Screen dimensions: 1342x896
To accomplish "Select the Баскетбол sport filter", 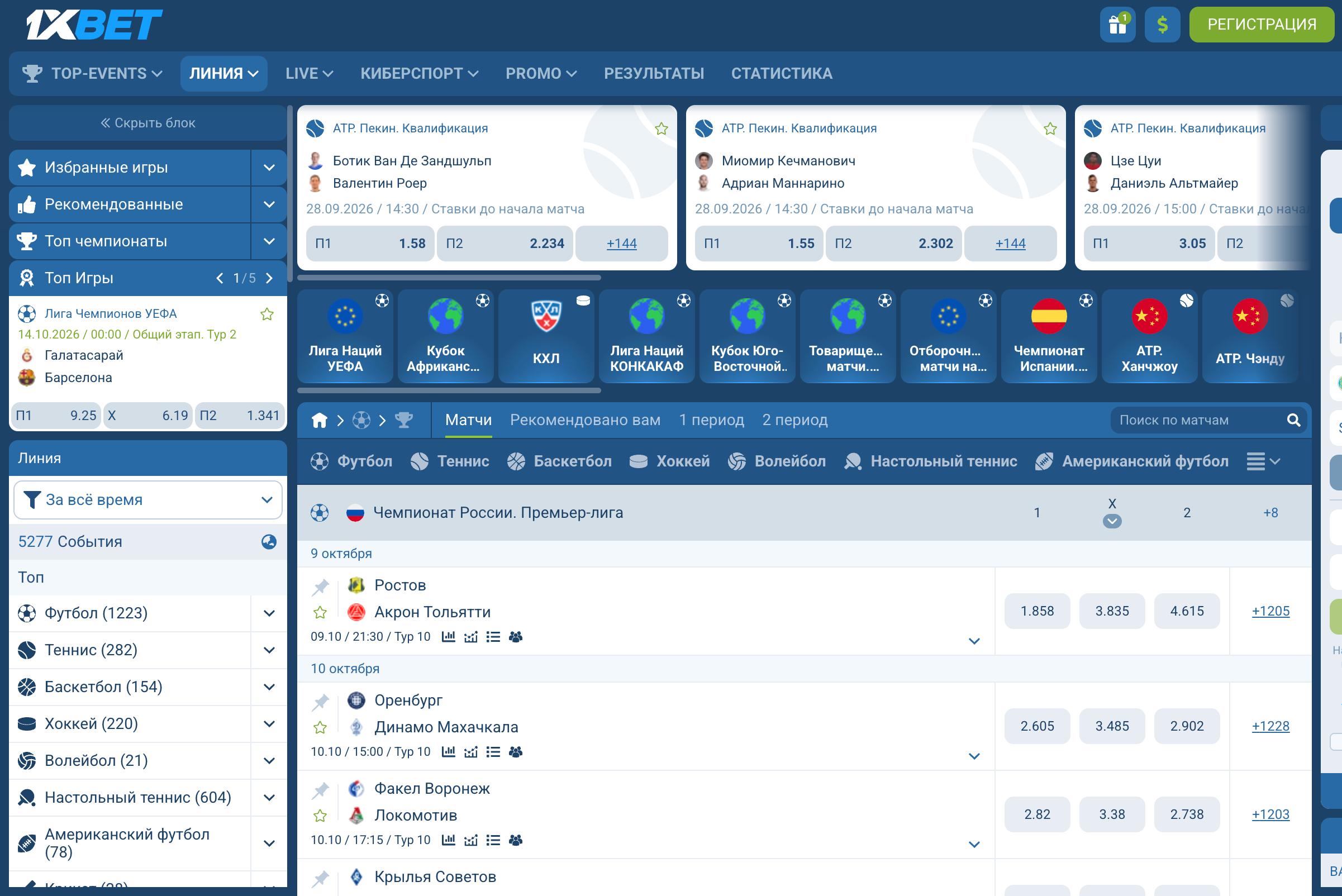I will click(559, 462).
